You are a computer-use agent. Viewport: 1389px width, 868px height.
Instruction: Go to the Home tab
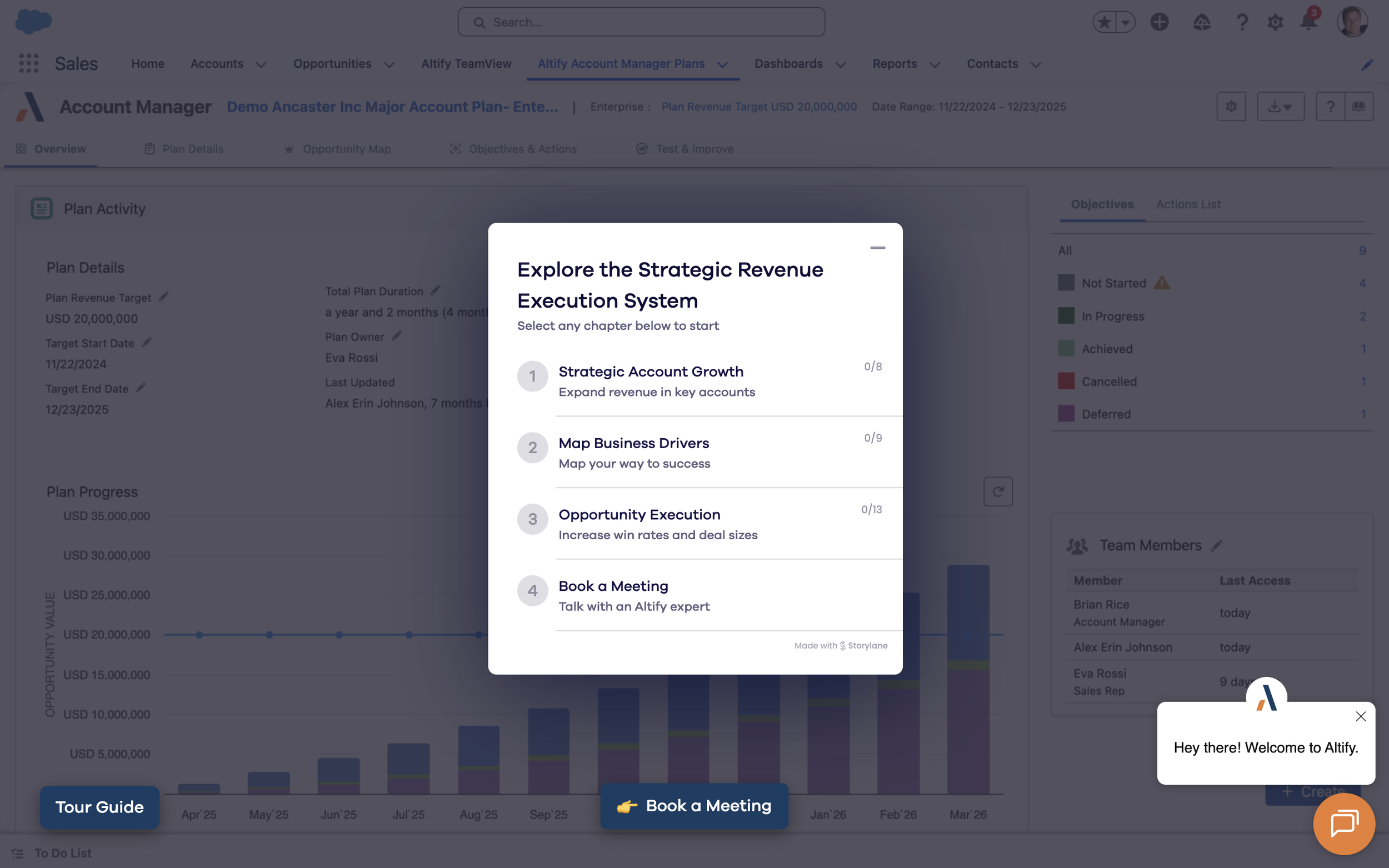(x=148, y=64)
